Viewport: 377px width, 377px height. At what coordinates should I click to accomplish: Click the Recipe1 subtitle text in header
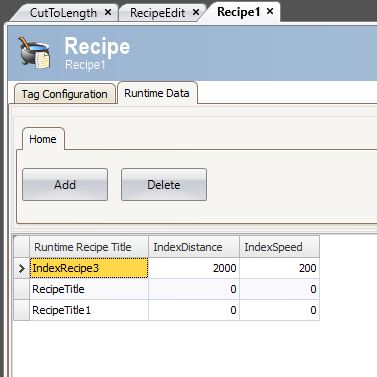pos(85,65)
